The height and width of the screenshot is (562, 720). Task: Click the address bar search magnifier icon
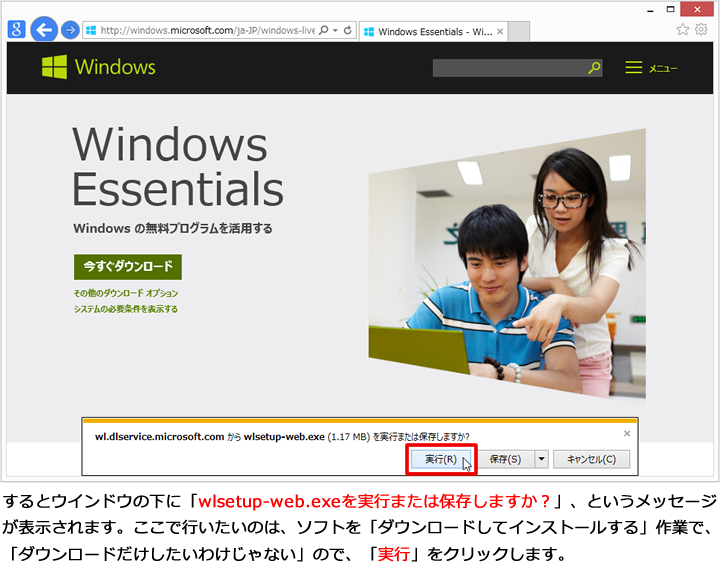click(324, 30)
